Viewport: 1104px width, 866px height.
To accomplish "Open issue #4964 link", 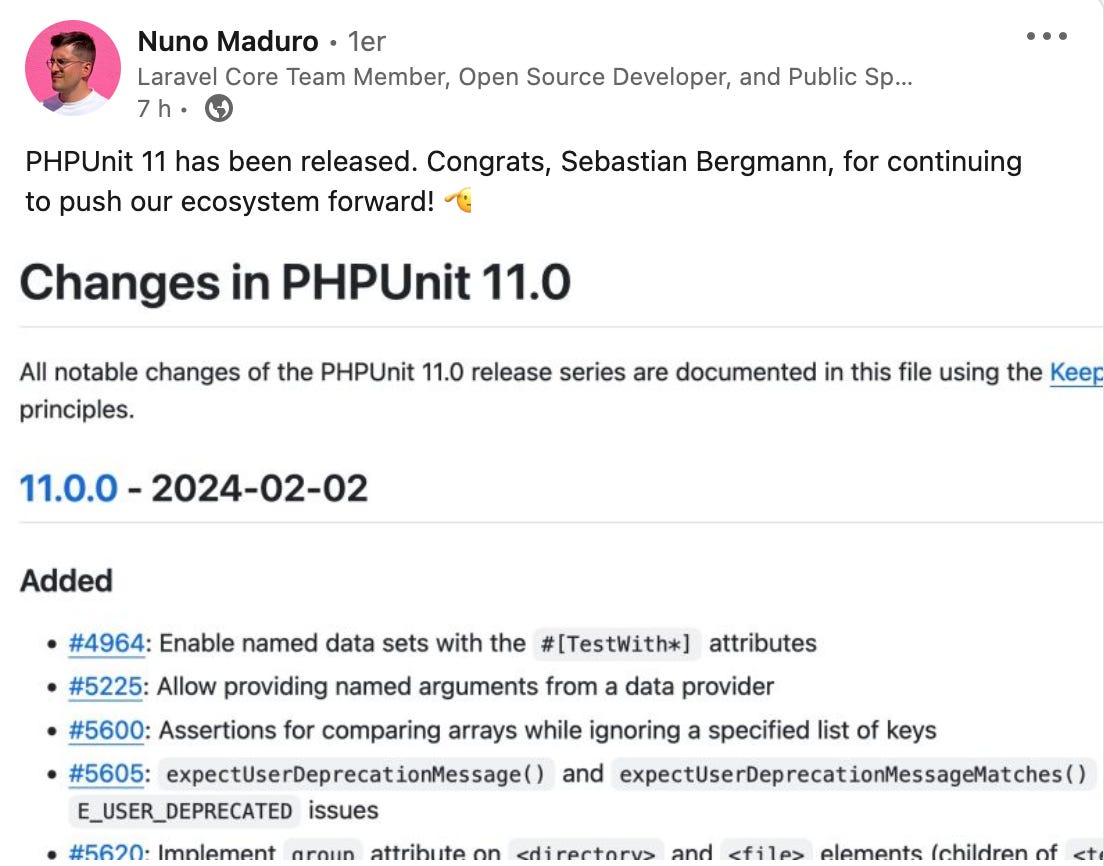I will [106, 643].
